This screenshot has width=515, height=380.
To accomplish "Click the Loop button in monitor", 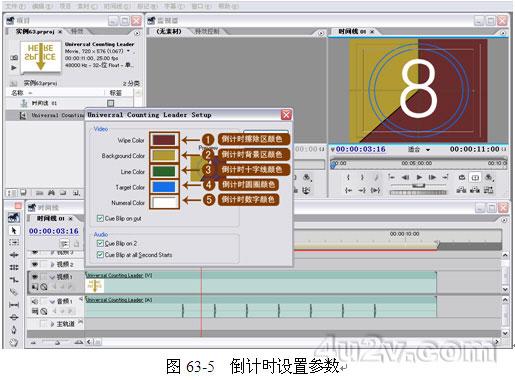I will tap(462, 177).
